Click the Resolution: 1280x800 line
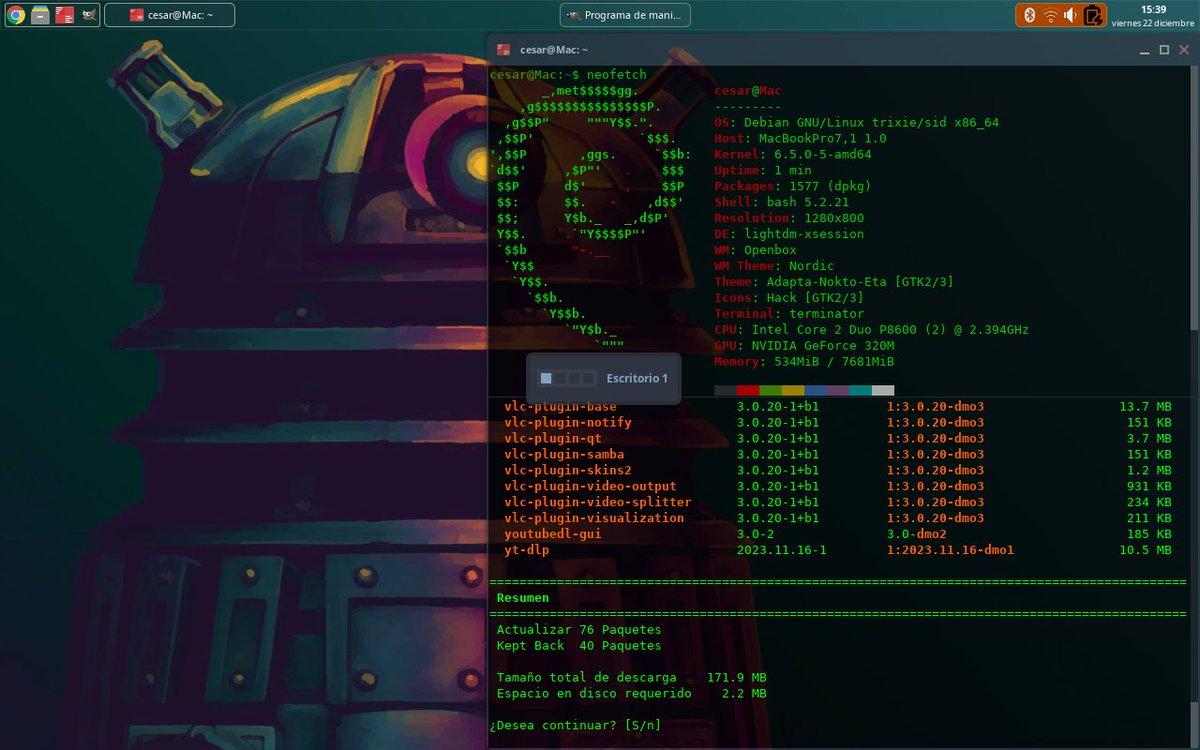Viewport: 1200px width, 750px height. coord(789,219)
